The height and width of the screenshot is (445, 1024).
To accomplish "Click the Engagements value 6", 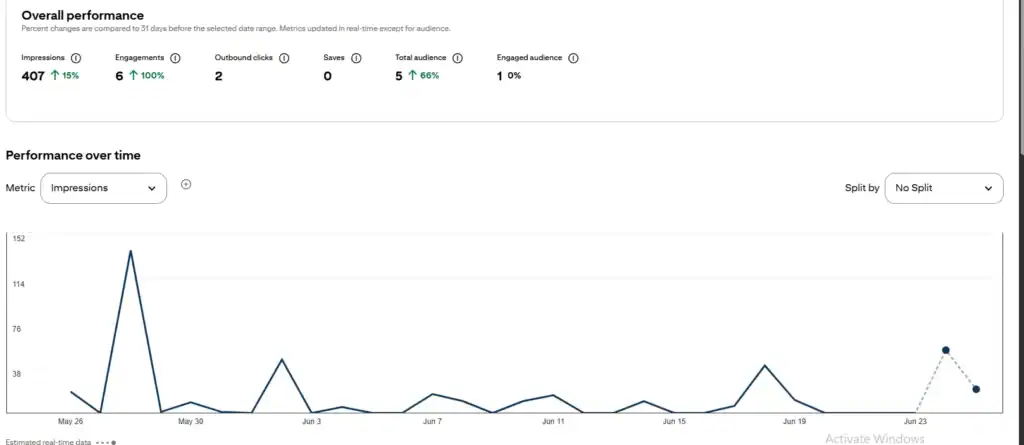I will click(x=120, y=76).
